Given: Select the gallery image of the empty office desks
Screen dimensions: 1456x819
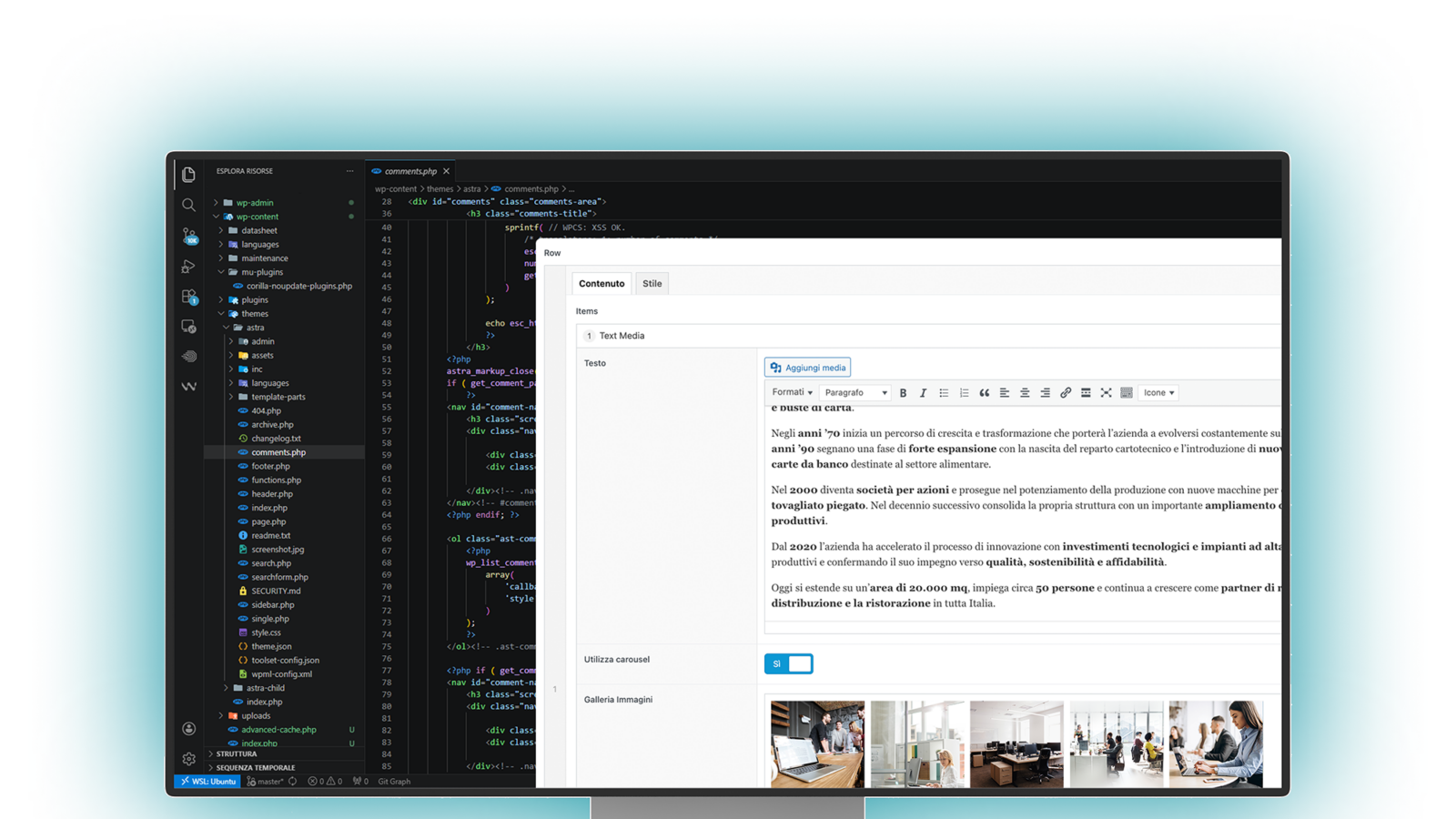Looking at the screenshot, I should point(1016,743).
